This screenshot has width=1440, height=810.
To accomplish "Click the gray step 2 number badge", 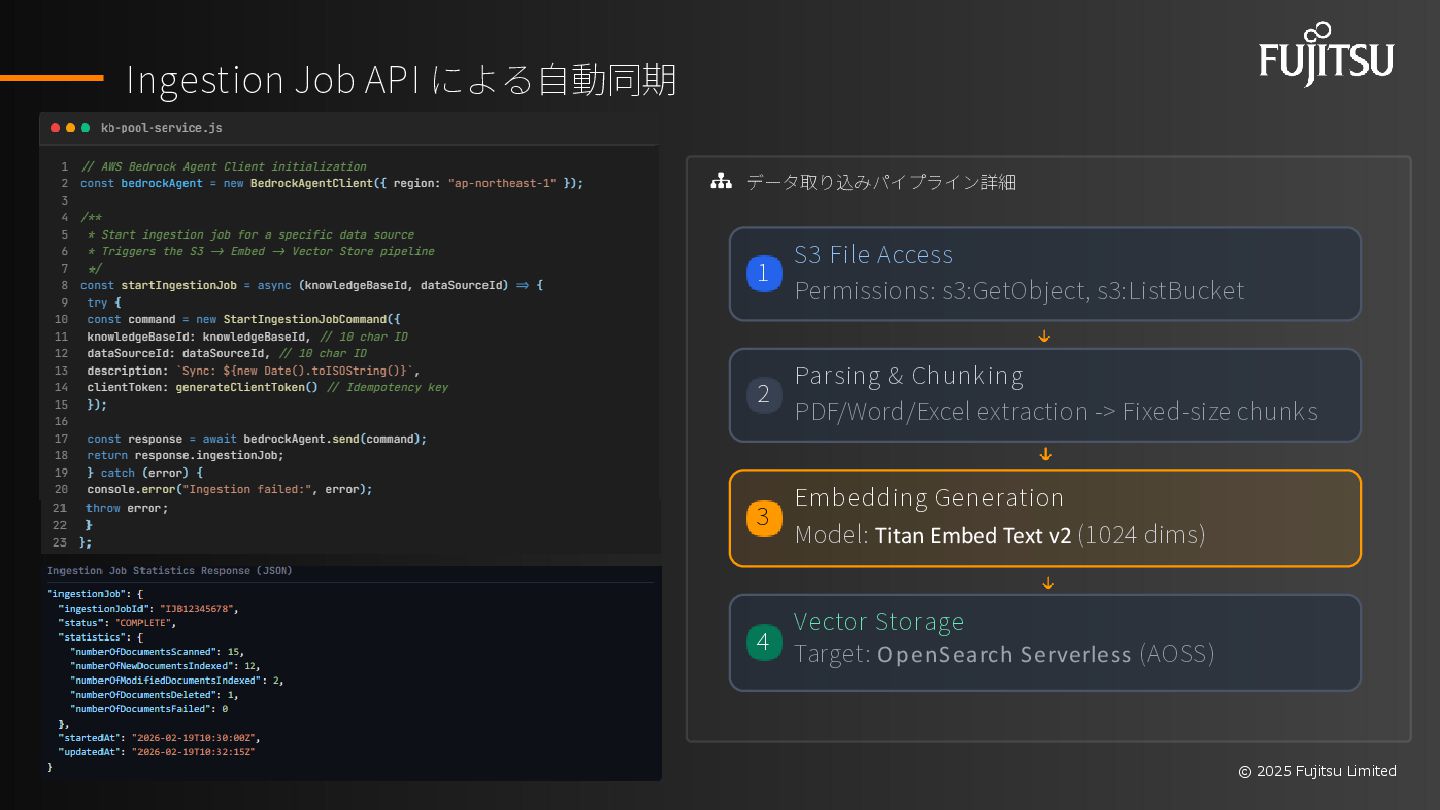I will (764, 395).
